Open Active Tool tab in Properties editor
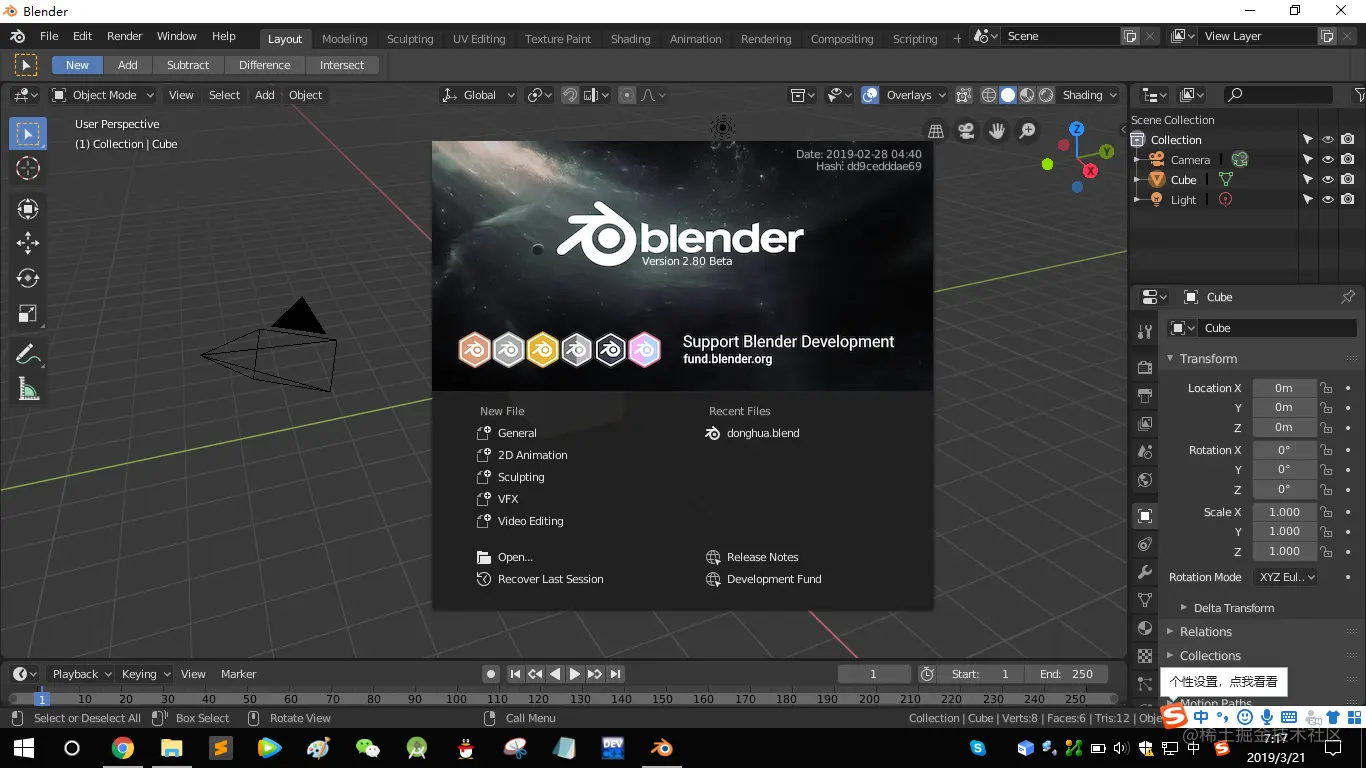Viewport: 1366px width, 768px height. (x=1145, y=331)
